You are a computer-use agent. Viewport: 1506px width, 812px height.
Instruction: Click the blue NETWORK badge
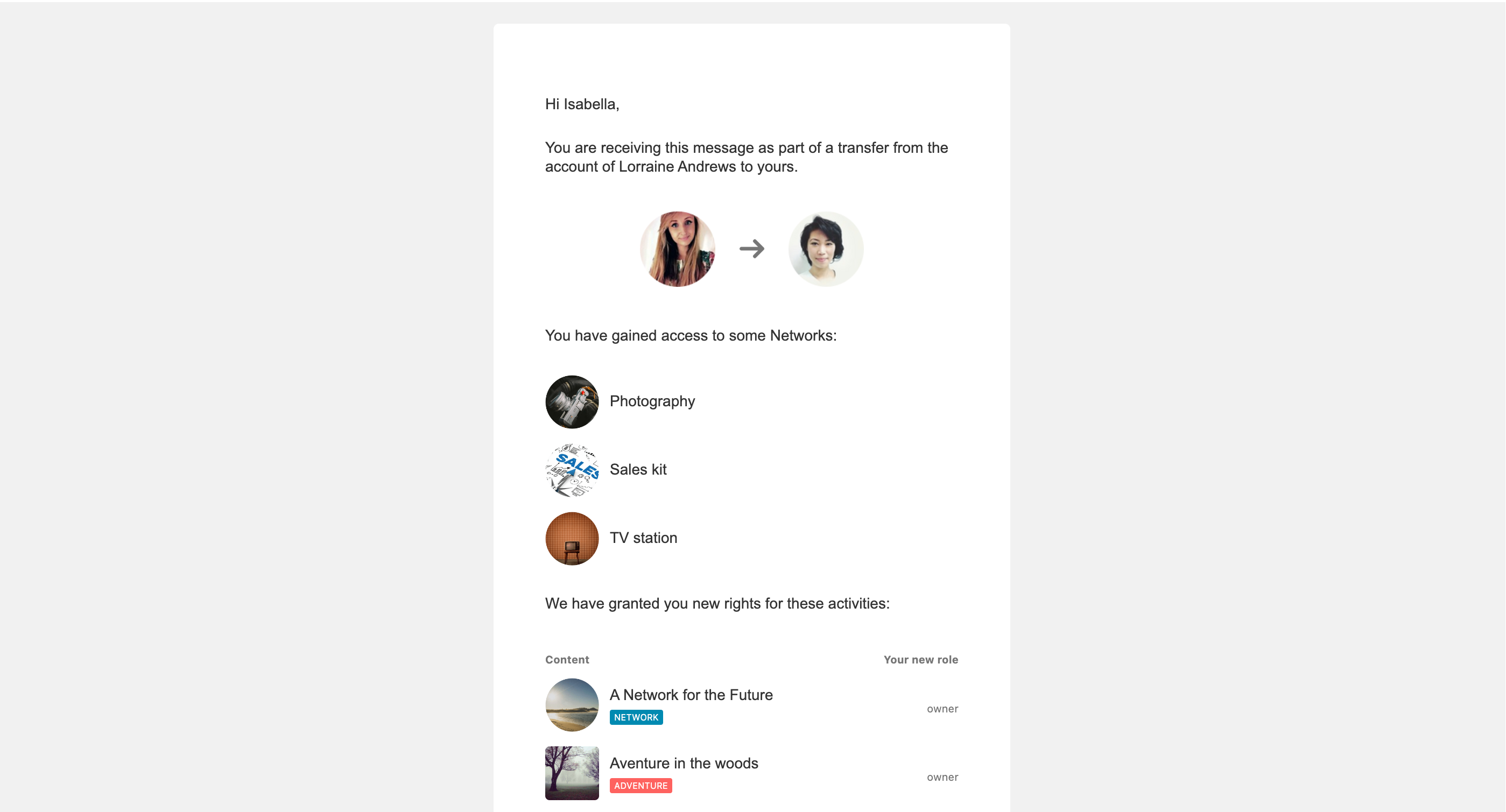(636, 717)
